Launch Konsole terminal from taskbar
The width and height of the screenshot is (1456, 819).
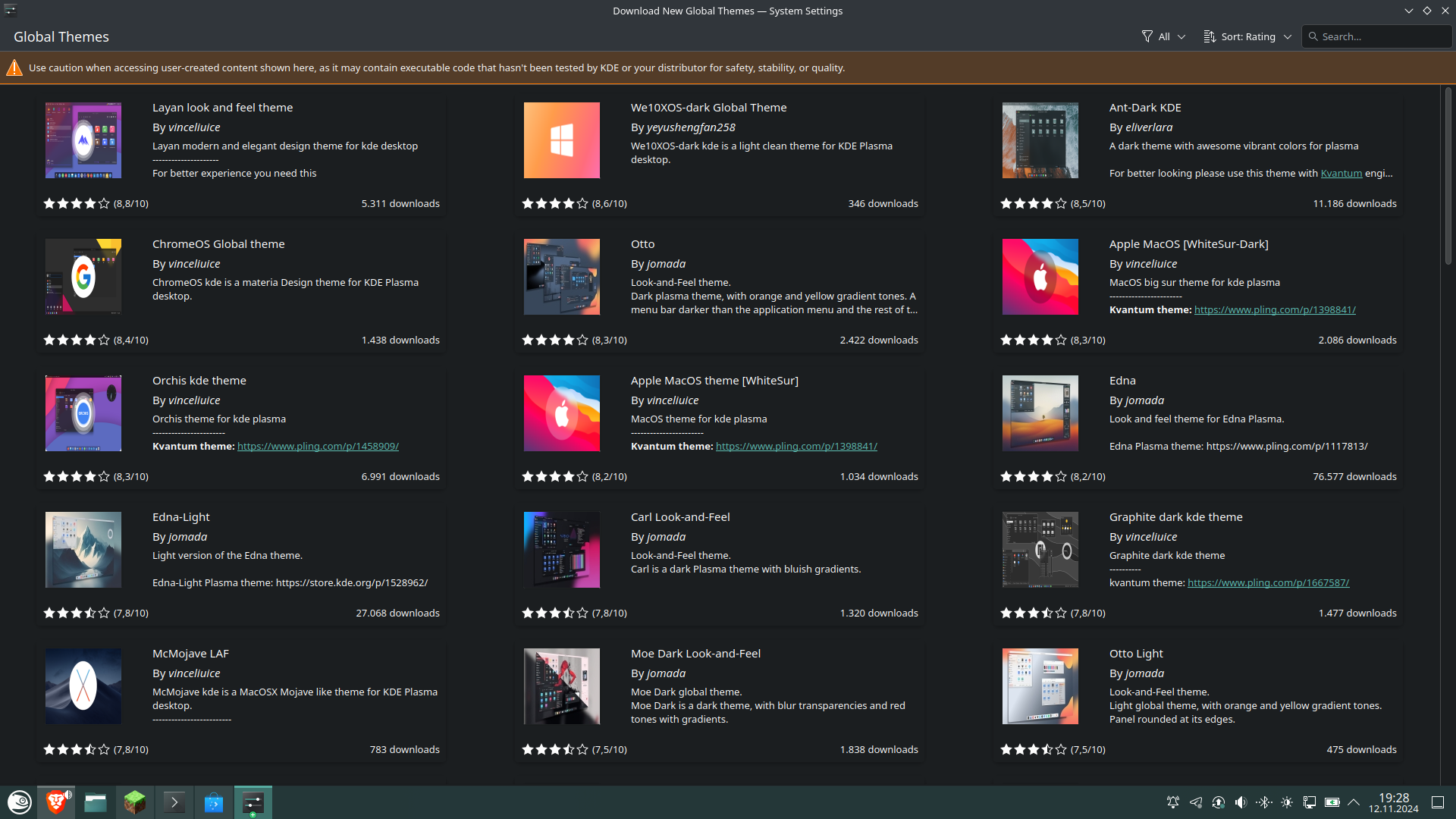coord(174,802)
